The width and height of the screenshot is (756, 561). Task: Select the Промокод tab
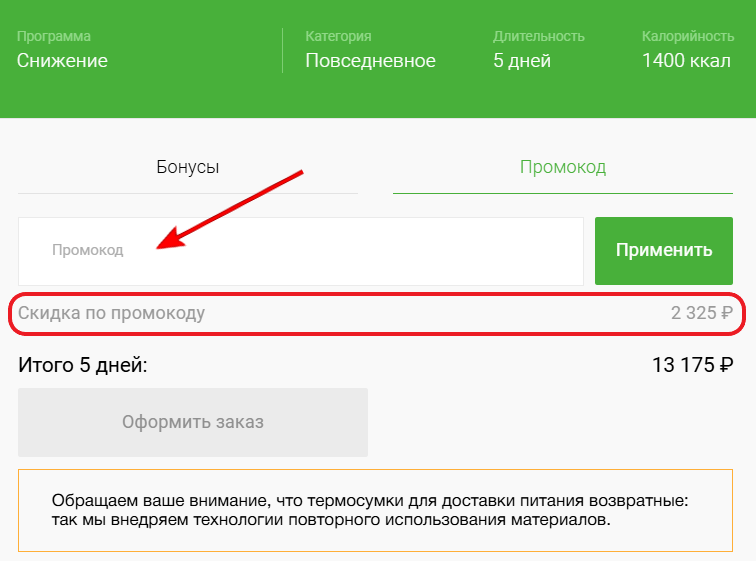(562, 167)
